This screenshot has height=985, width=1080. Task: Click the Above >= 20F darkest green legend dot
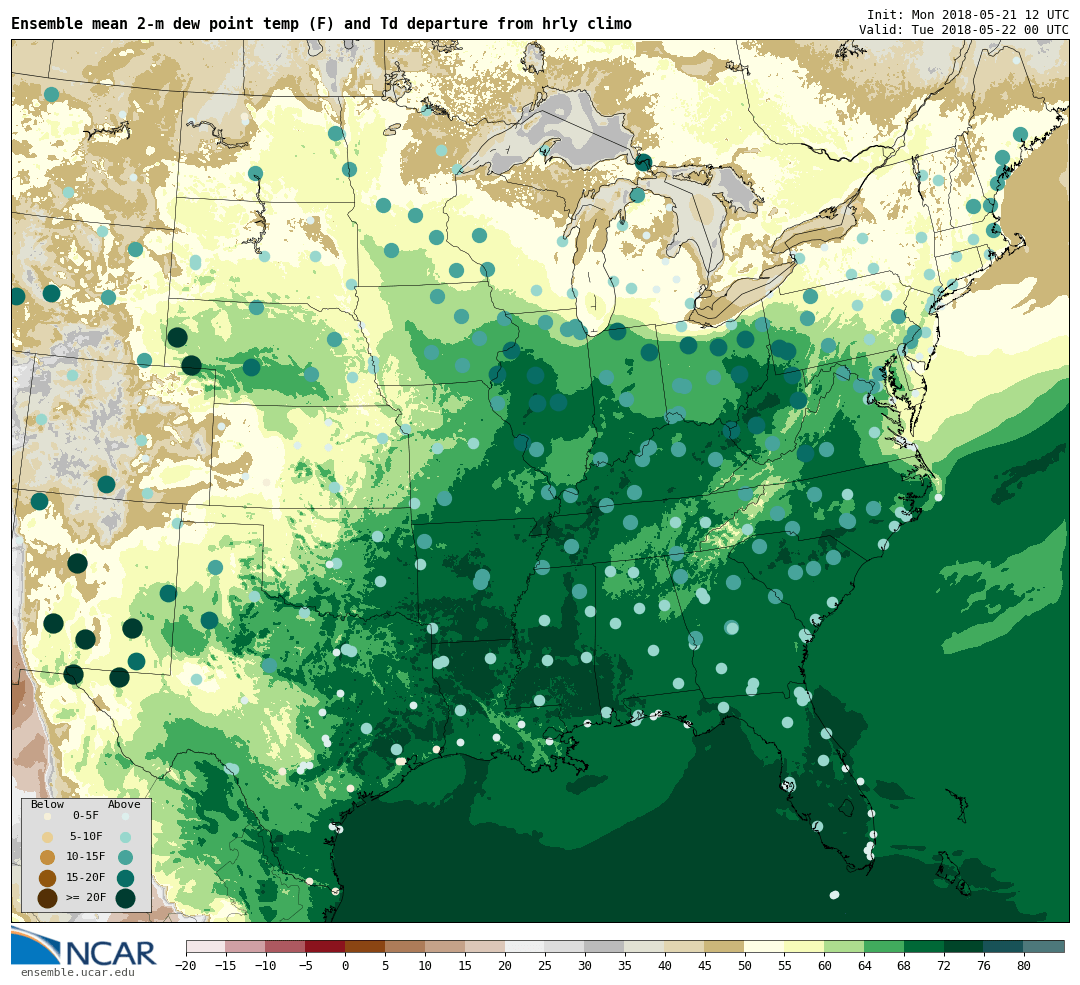[x=125, y=899]
